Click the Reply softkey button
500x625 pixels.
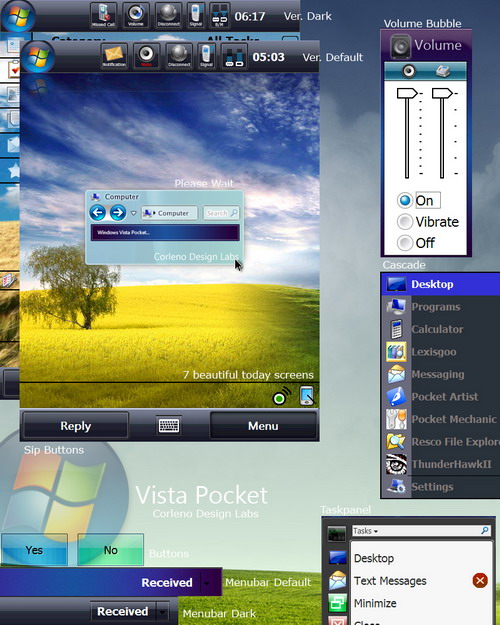pyautogui.click(x=76, y=426)
